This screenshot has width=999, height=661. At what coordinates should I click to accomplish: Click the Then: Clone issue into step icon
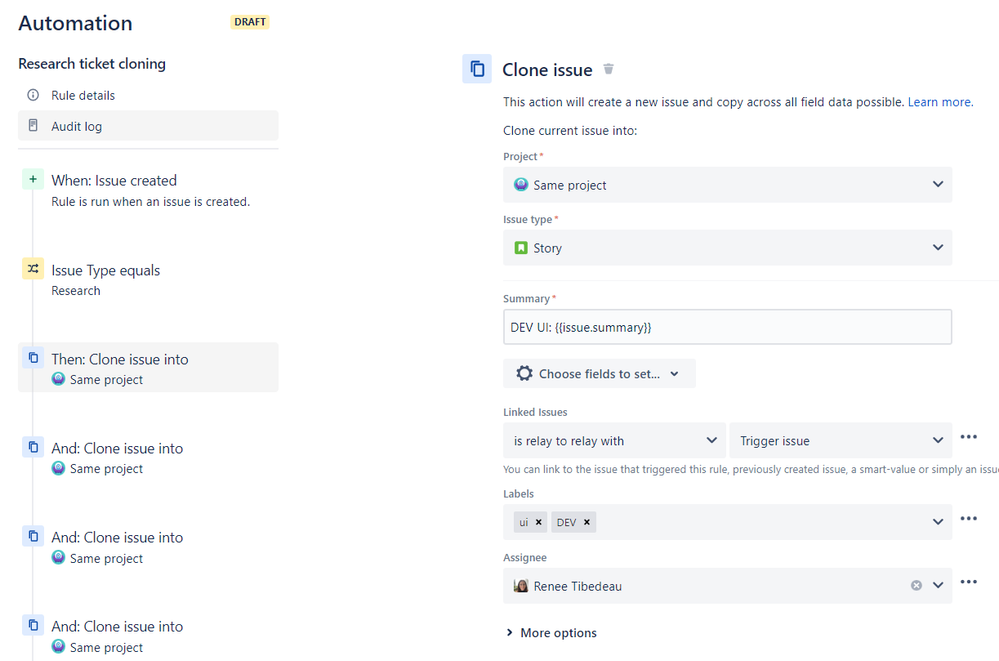point(33,358)
